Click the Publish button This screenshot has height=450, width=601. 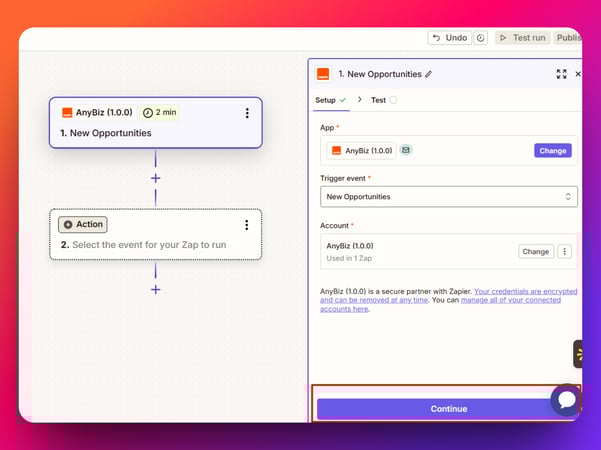tap(568, 38)
